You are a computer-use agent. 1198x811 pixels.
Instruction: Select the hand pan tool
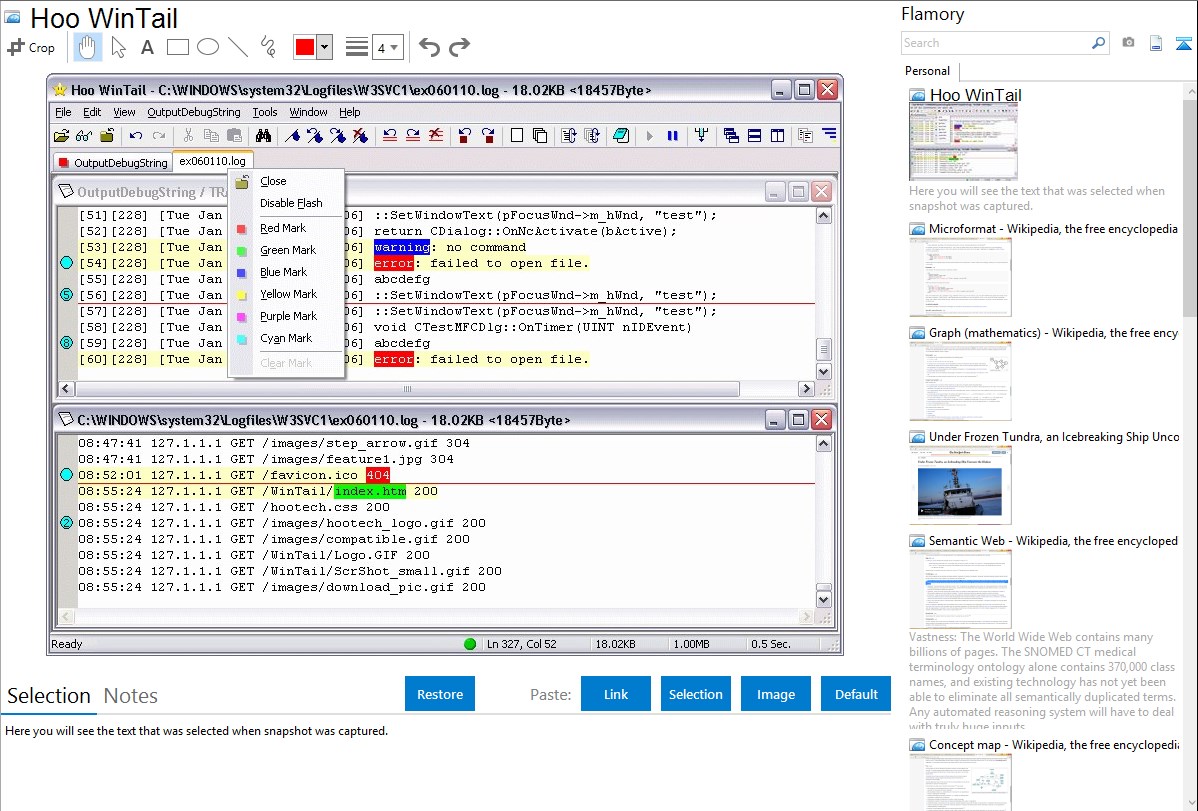(88, 47)
